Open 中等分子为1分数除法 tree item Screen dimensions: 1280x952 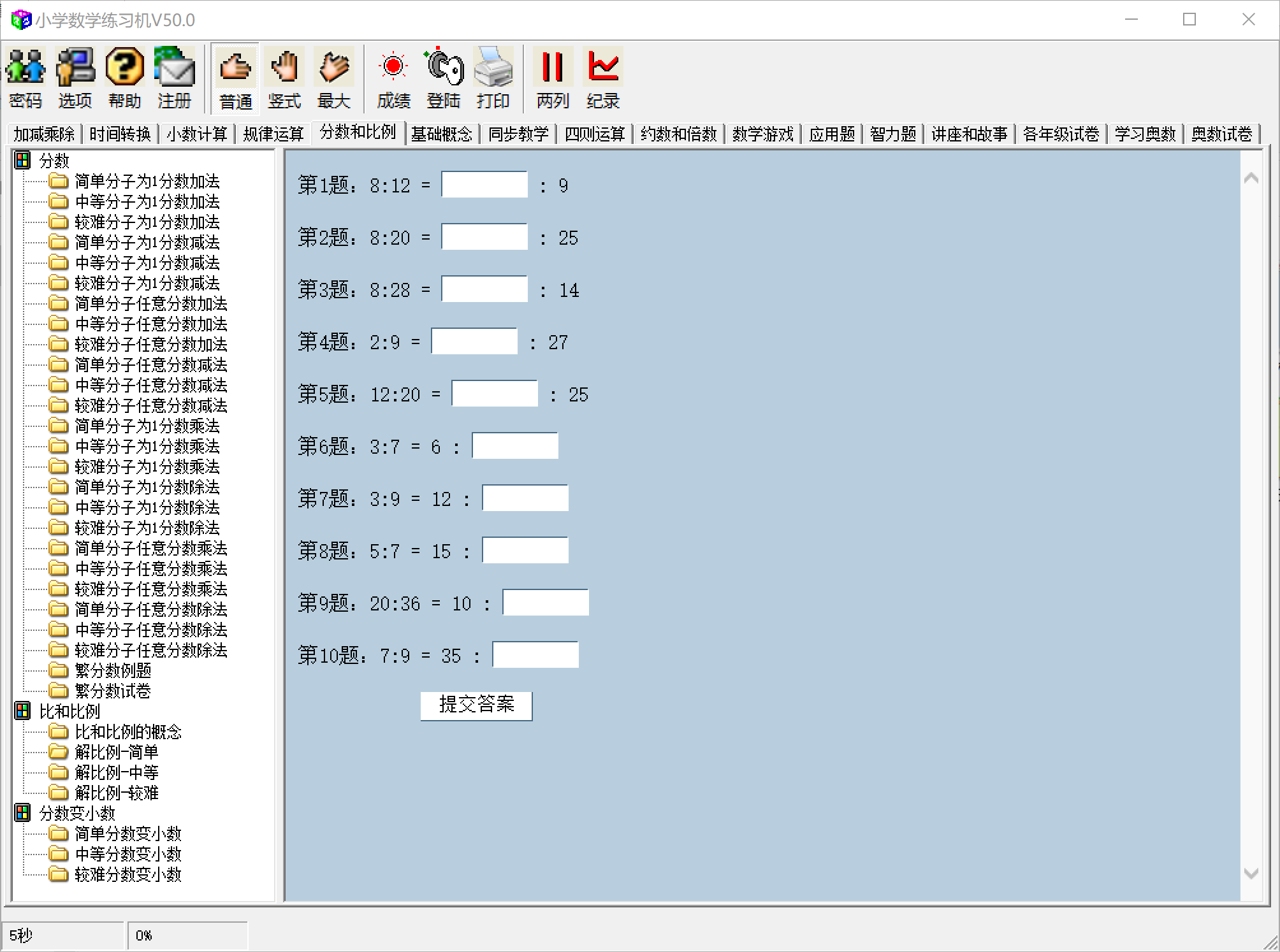point(147,508)
